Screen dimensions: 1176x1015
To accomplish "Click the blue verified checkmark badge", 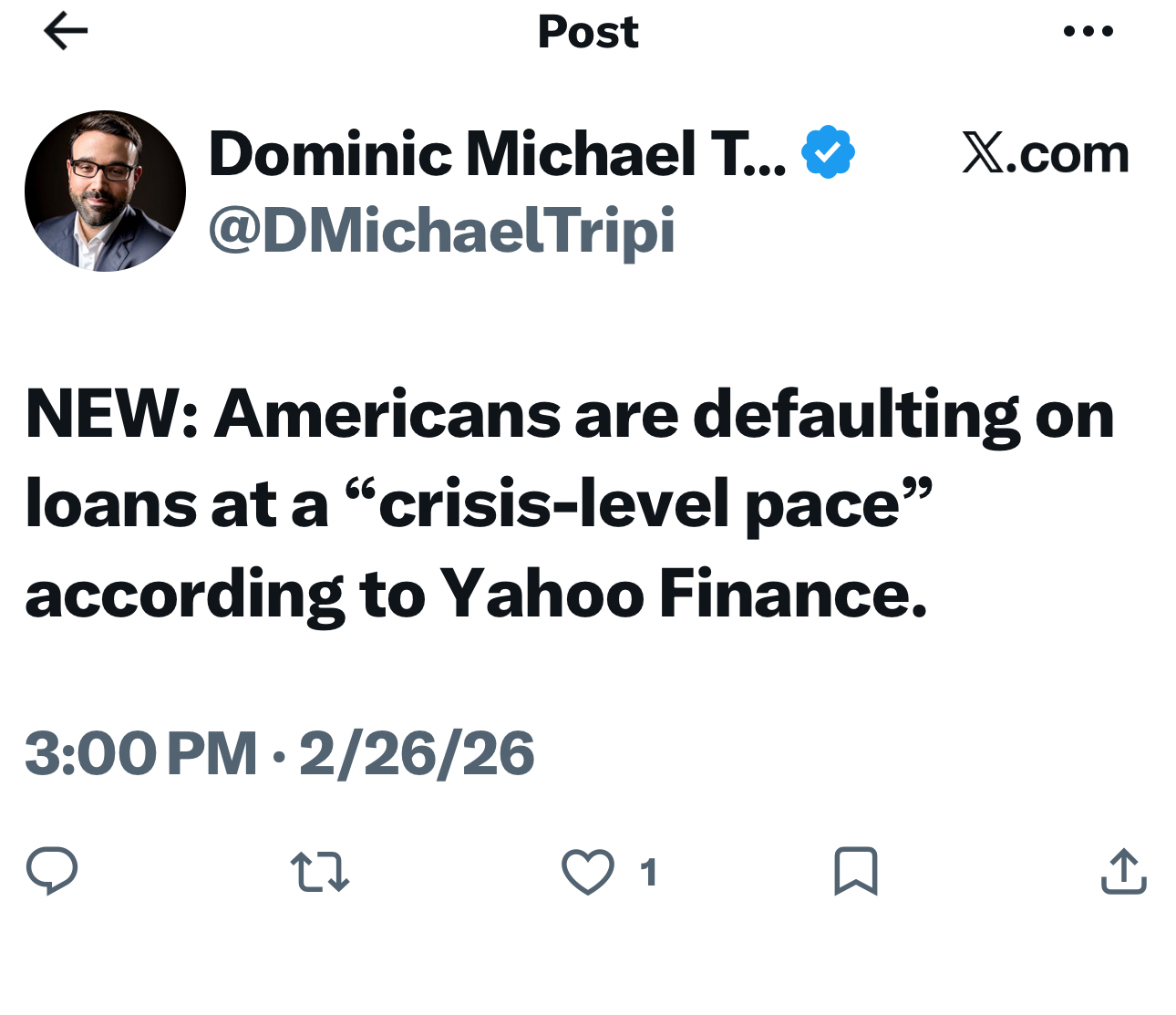I will pos(828,152).
